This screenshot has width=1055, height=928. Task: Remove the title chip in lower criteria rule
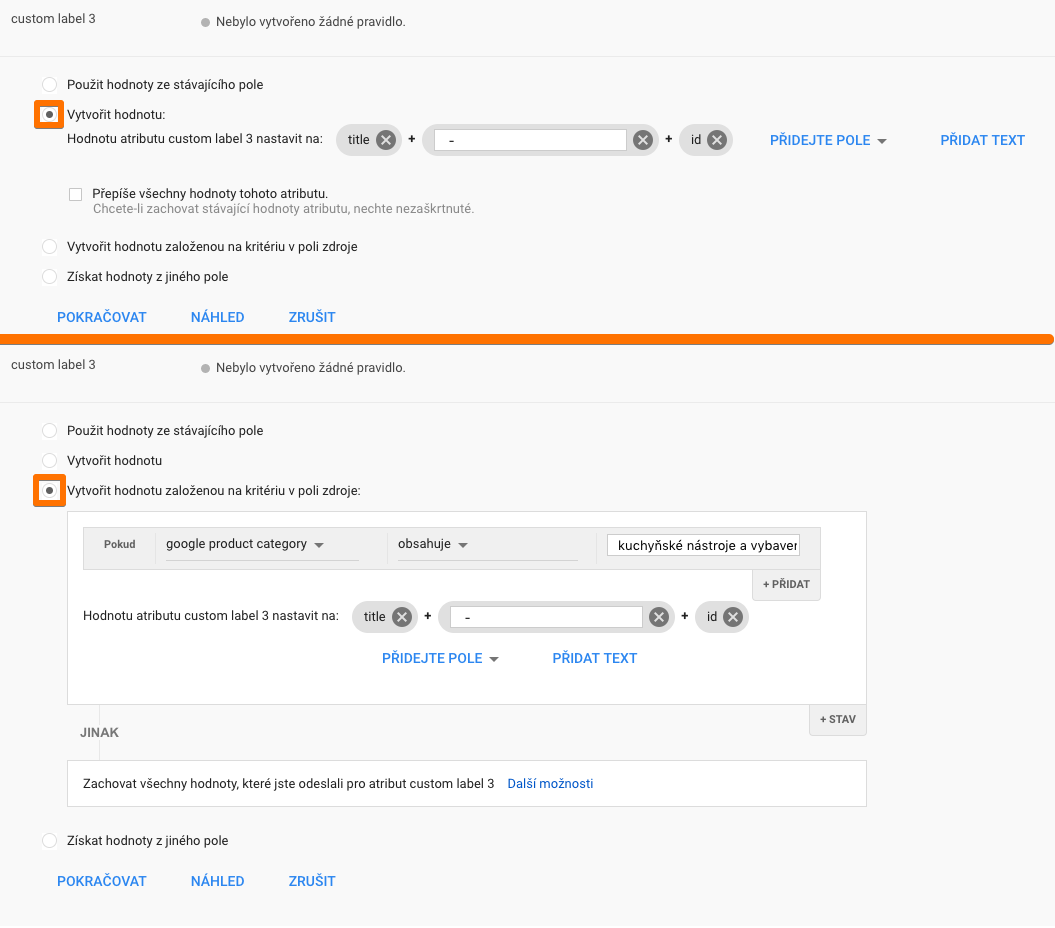tap(402, 617)
